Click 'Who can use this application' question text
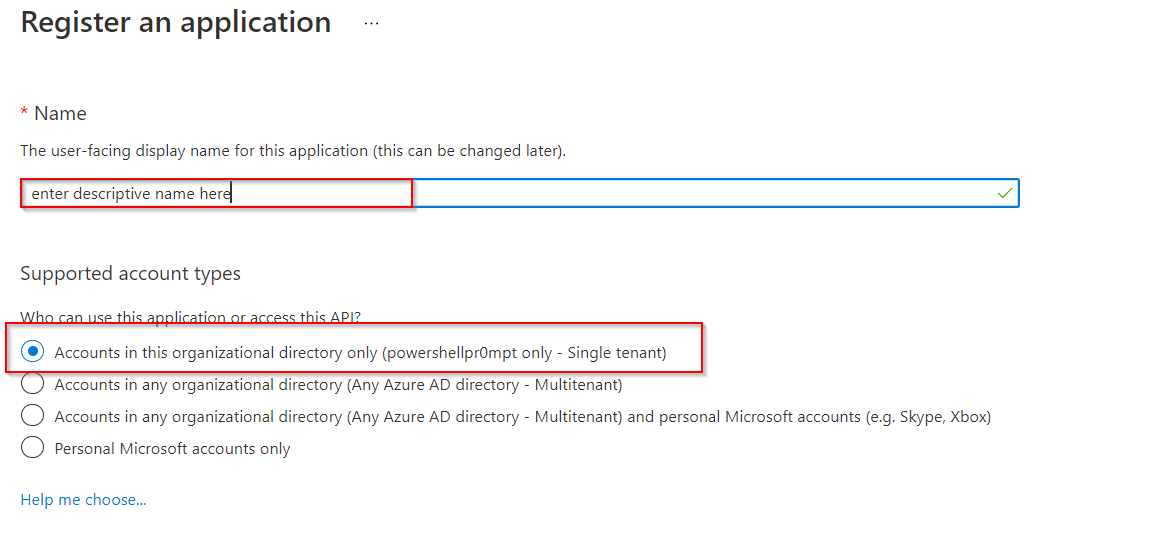The width and height of the screenshot is (1153, 546). (190, 317)
